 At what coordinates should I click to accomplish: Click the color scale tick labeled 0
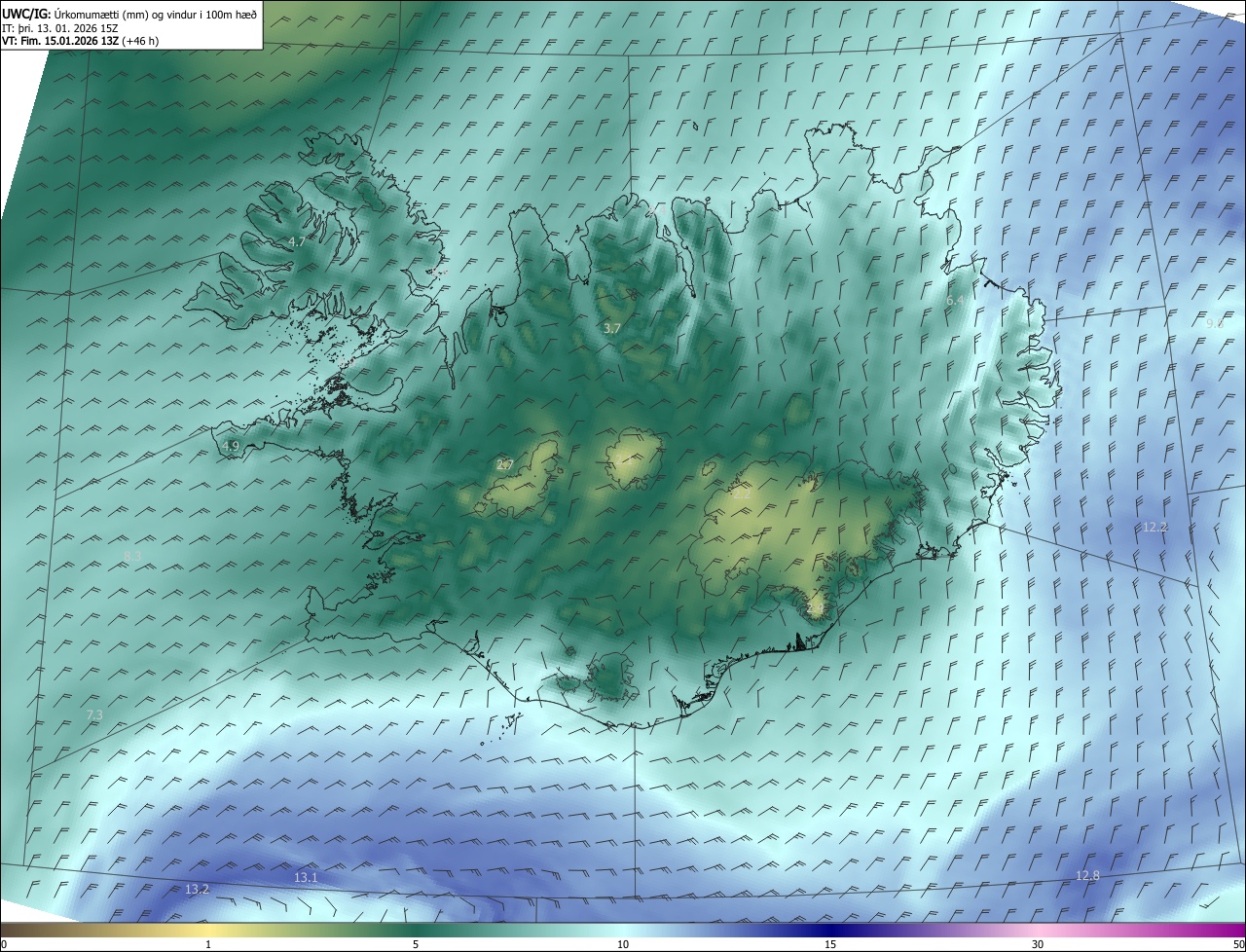coord(4,944)
